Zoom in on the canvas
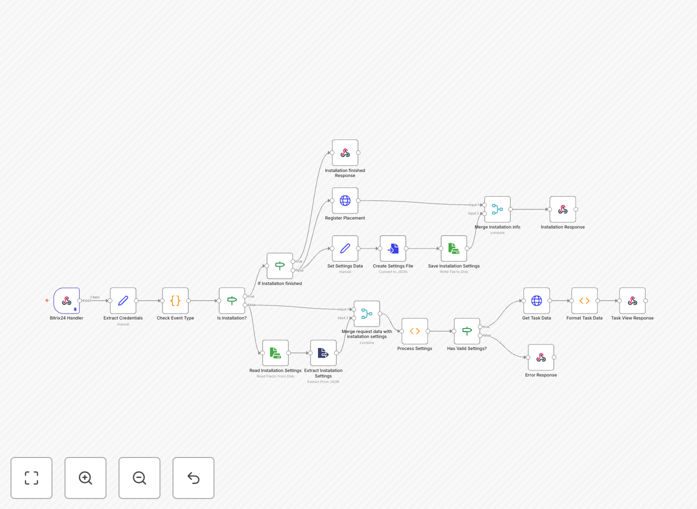 (x=85, y=478)
